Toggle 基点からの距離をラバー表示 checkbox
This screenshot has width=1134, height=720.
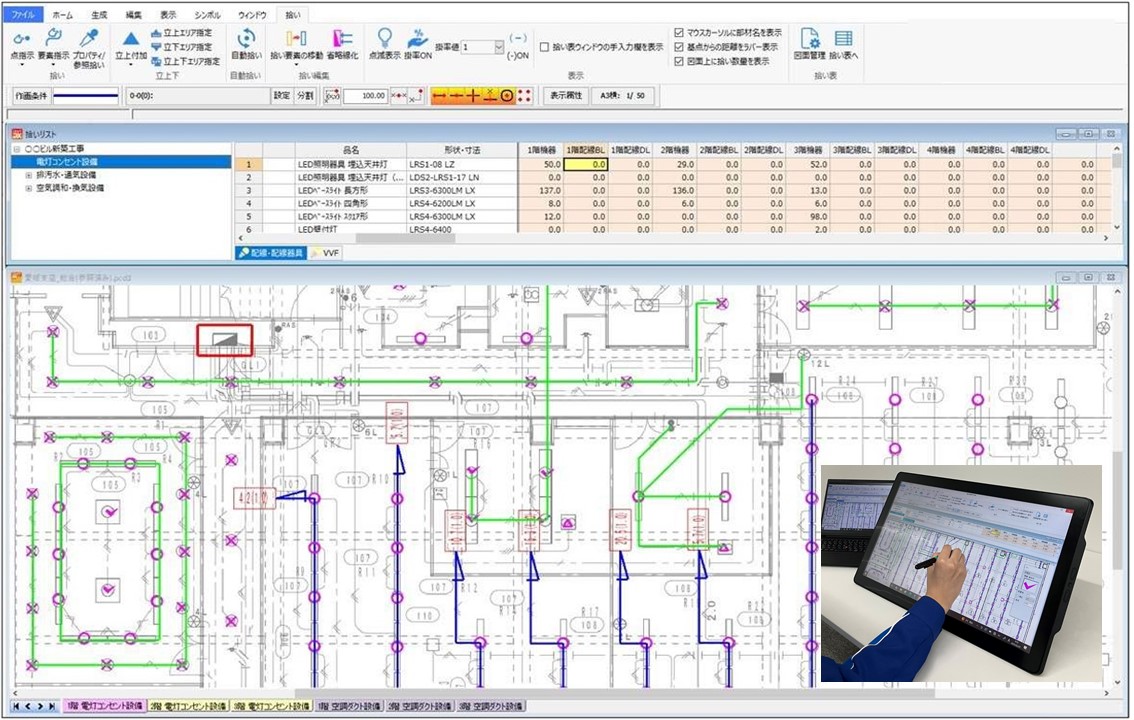680,46
